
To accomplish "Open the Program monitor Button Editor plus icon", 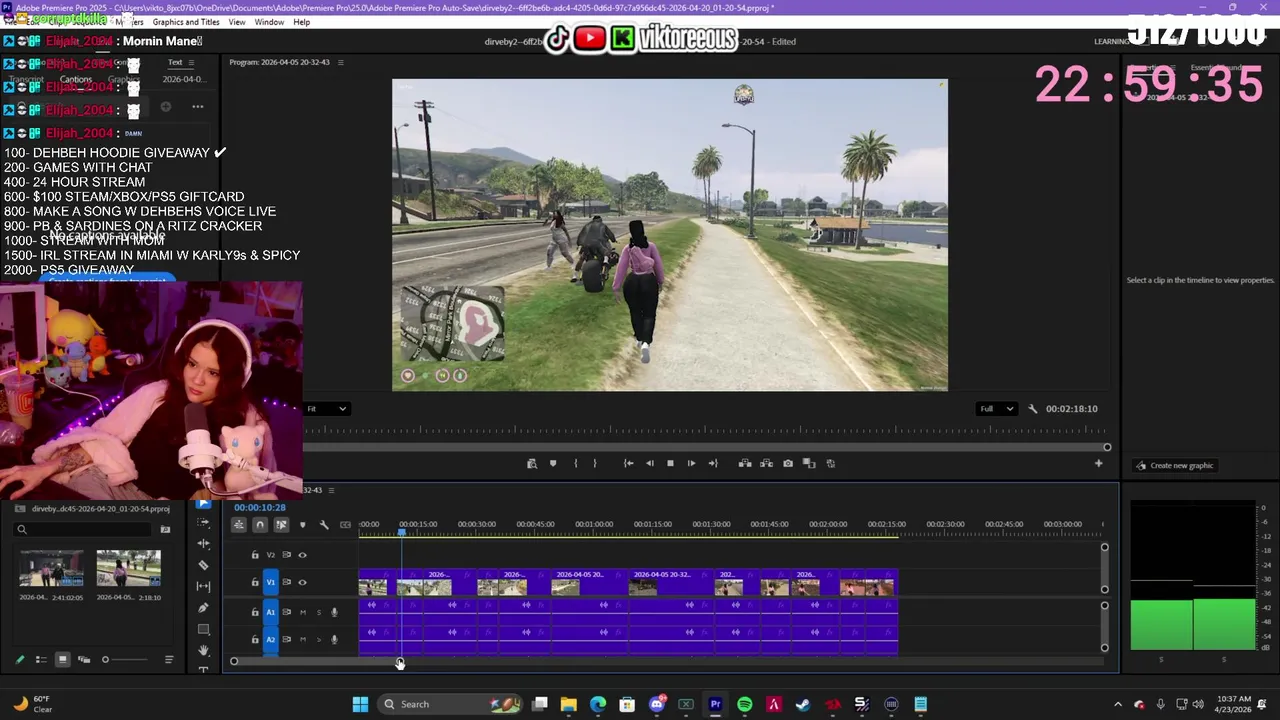I will [x=1098, y=463].
